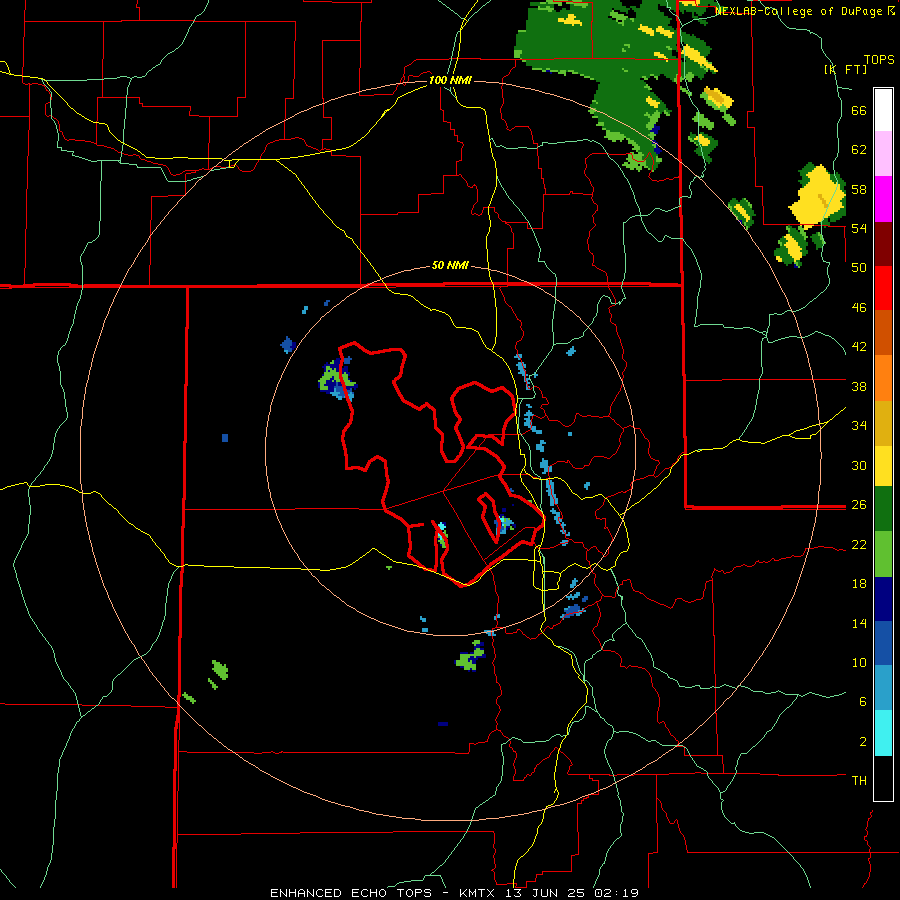Click the legend value "42"

[x=859, y=346]
